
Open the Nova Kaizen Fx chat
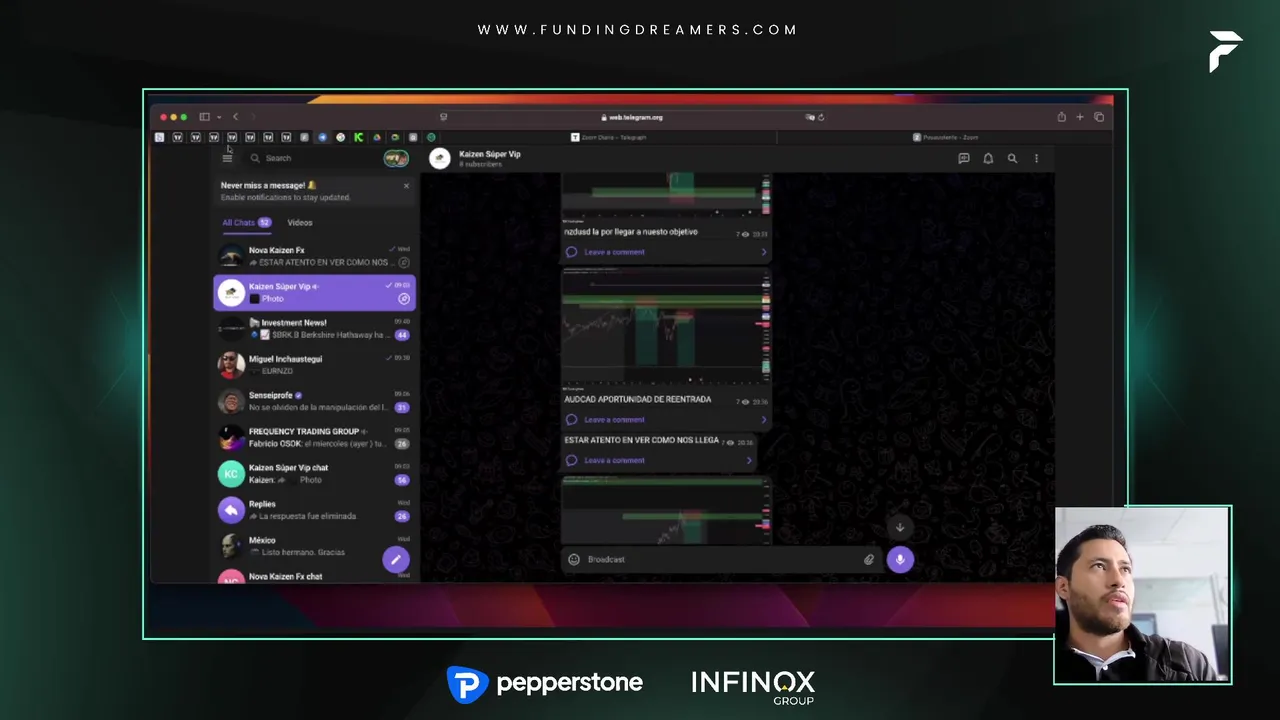pos(314,256)
